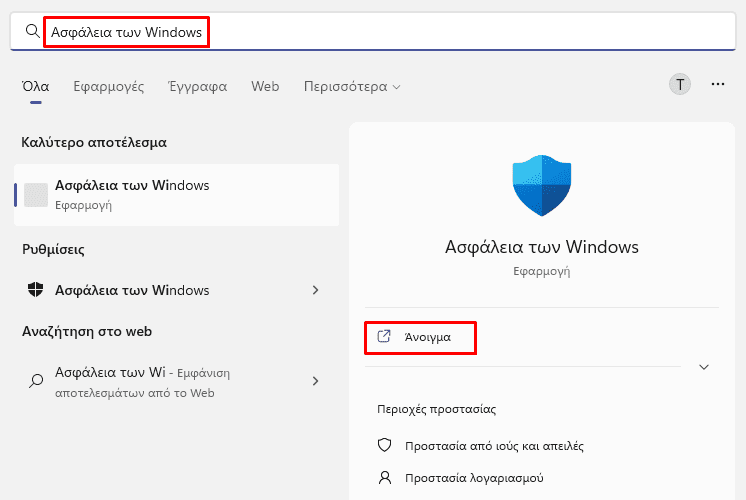This screenshot has height=500, width=746.
Task: Click the large Windows Security shield logo
Action: 541,186
